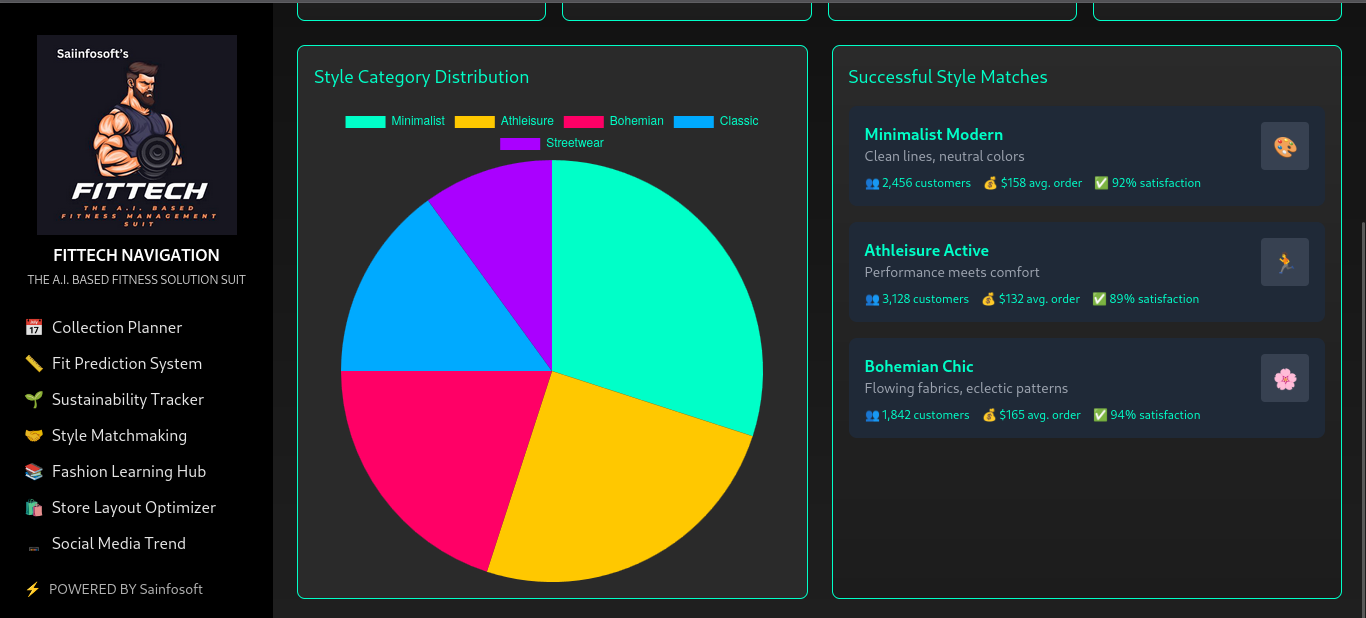The image size is (1366, 618).
Task: Toggle the Athleisure legend entry
Action: 504,121
